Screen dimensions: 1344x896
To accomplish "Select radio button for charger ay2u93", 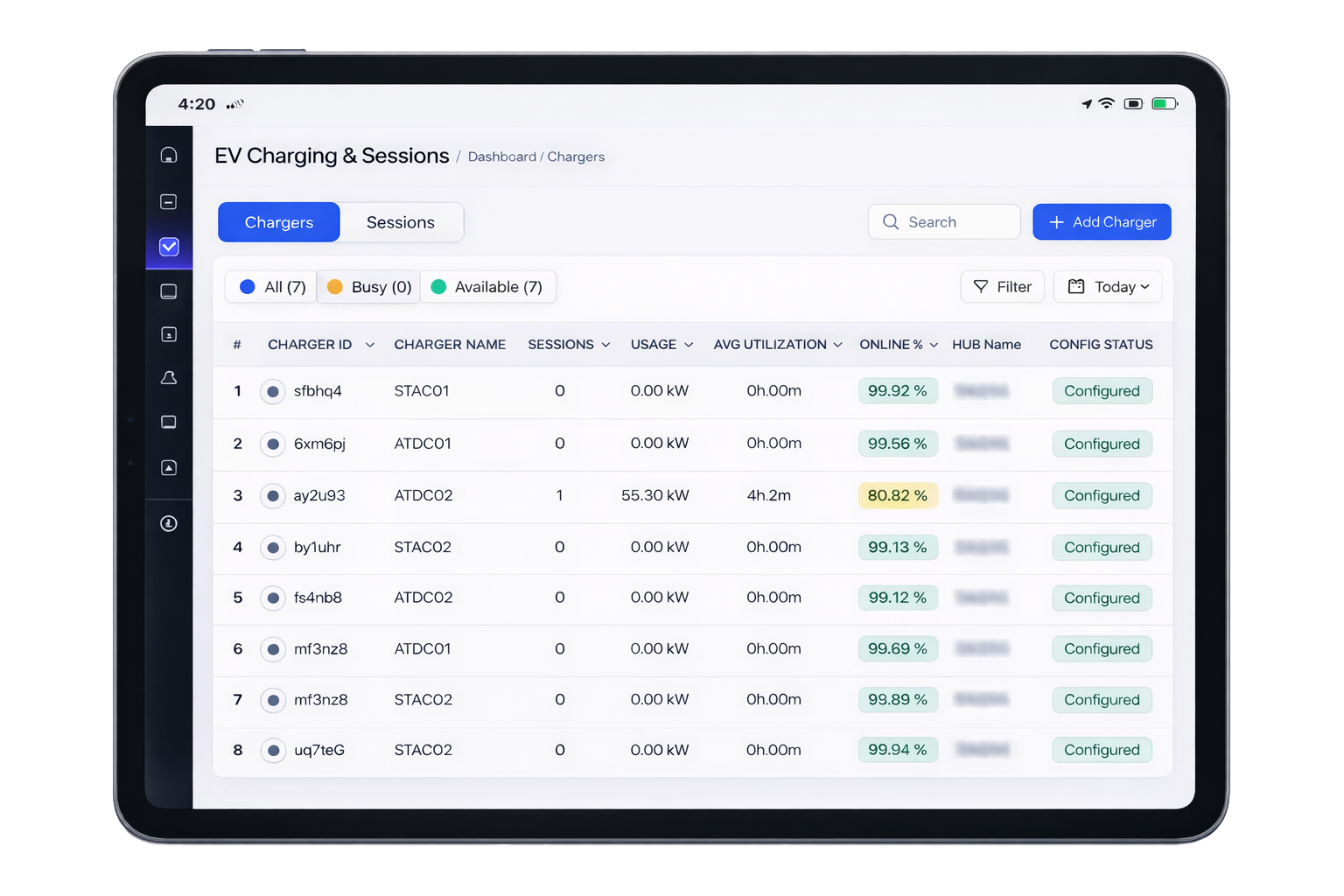I will click(x=273, y=496).
